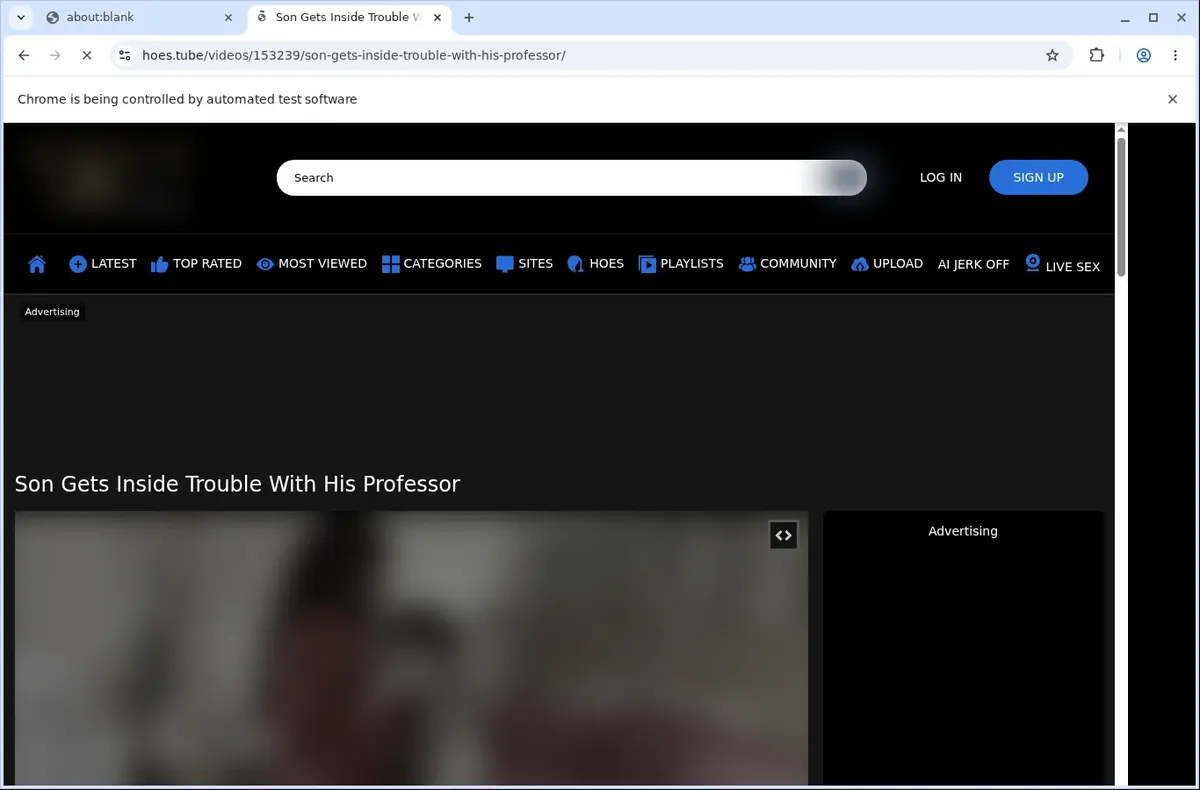Click the Sites monitor icon
Viewport: 1200px width, 790px height.
point(505,264)
